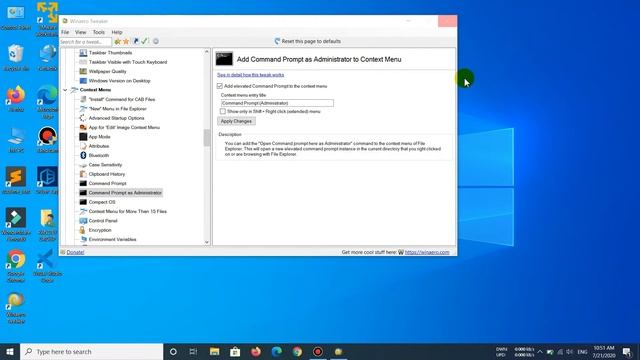Show hidden tray icons chevron
The height and width of the screenshot is (360, 640).
pyautogui.click(x=540, y=352)
